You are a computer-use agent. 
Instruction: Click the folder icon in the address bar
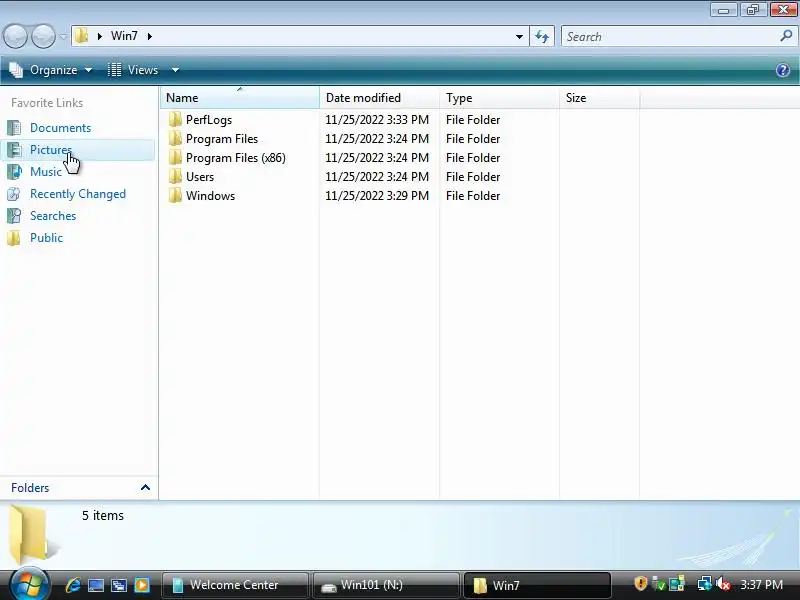(x=82, y=36)
